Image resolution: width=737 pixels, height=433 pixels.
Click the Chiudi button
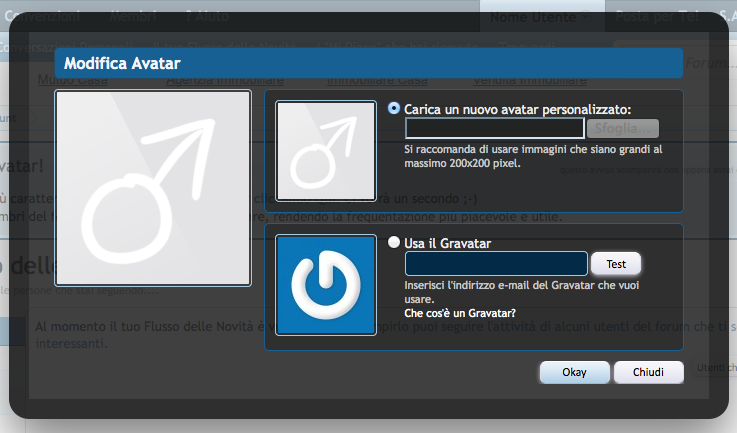(648, 372)
